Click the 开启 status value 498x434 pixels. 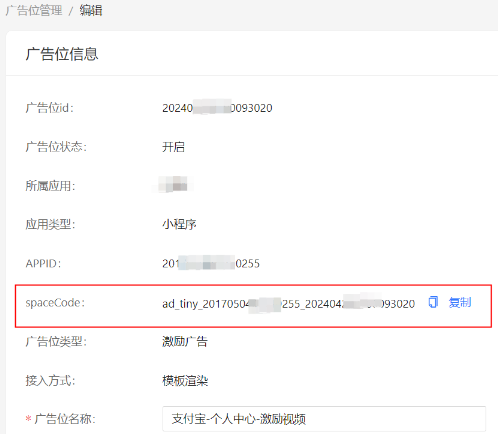point(173,147)
